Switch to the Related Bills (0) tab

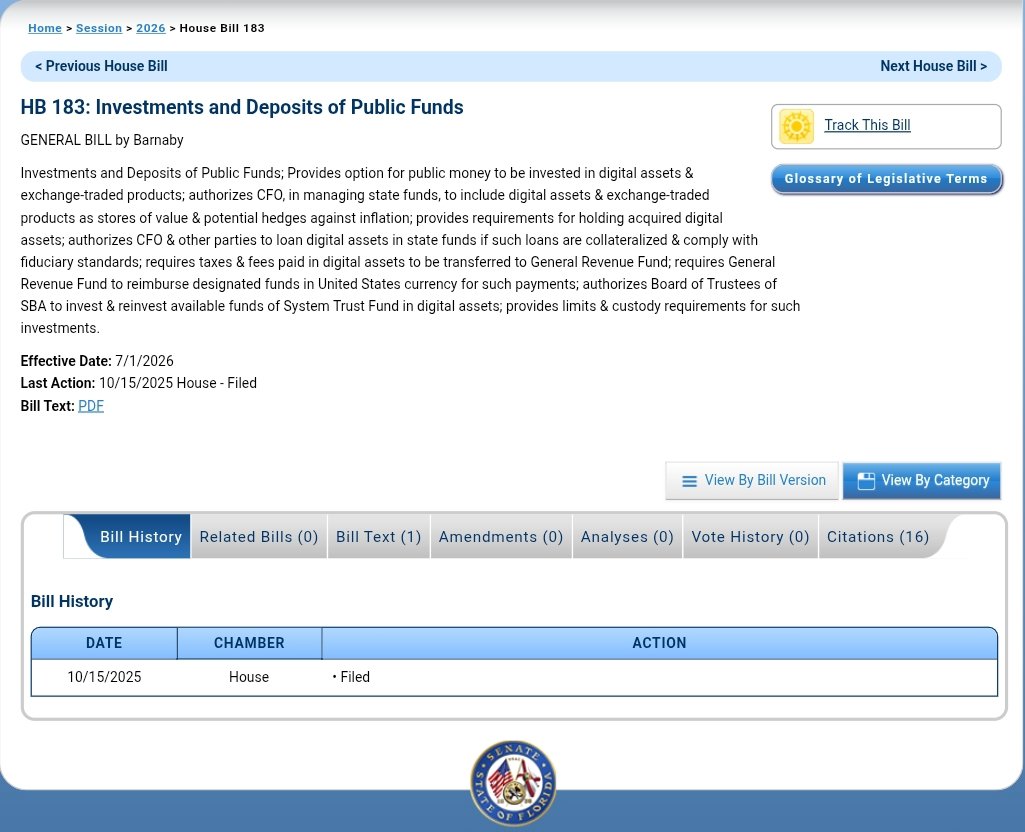259,537
